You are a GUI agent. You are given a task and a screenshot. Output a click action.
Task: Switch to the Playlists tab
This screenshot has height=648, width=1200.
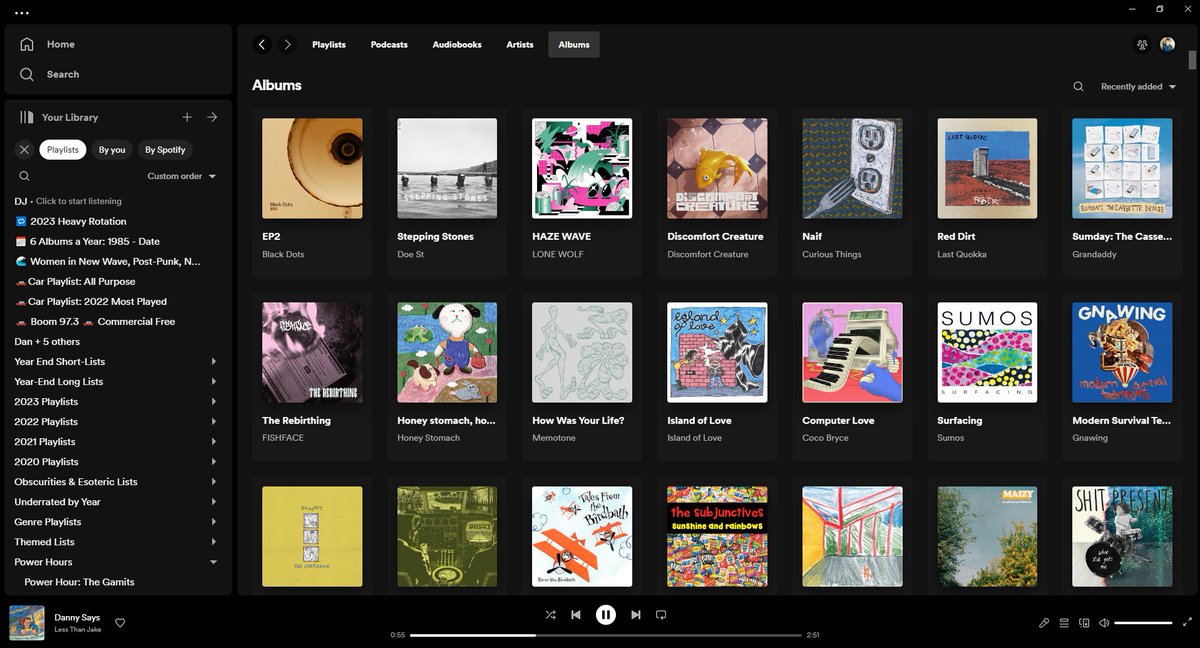(329, 44)
